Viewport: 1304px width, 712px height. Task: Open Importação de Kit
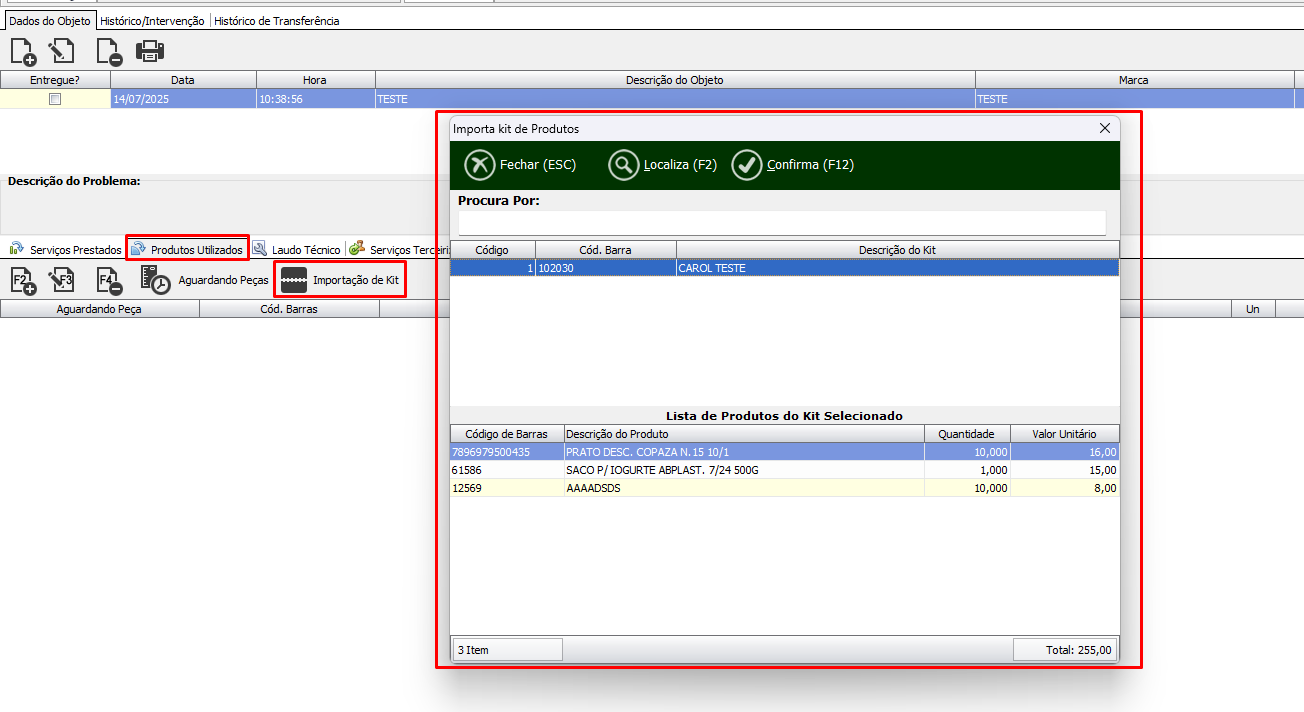[340, 281]
